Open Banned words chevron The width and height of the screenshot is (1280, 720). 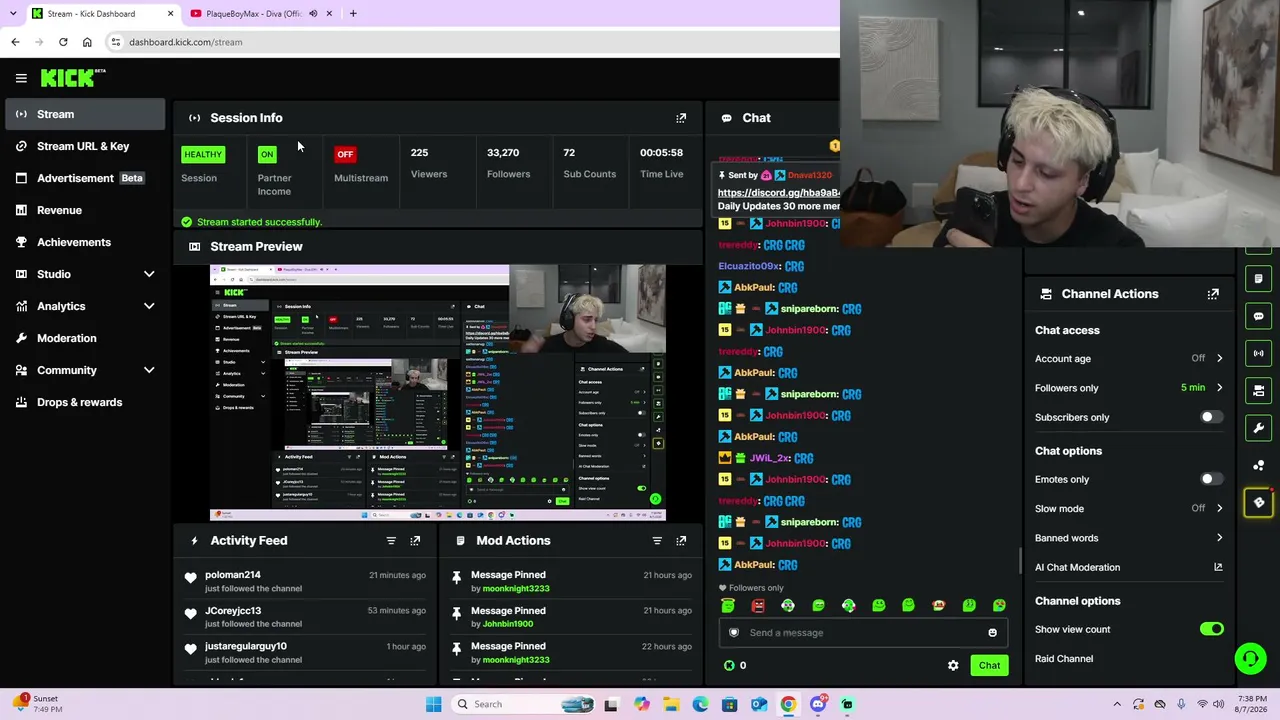1219,538
